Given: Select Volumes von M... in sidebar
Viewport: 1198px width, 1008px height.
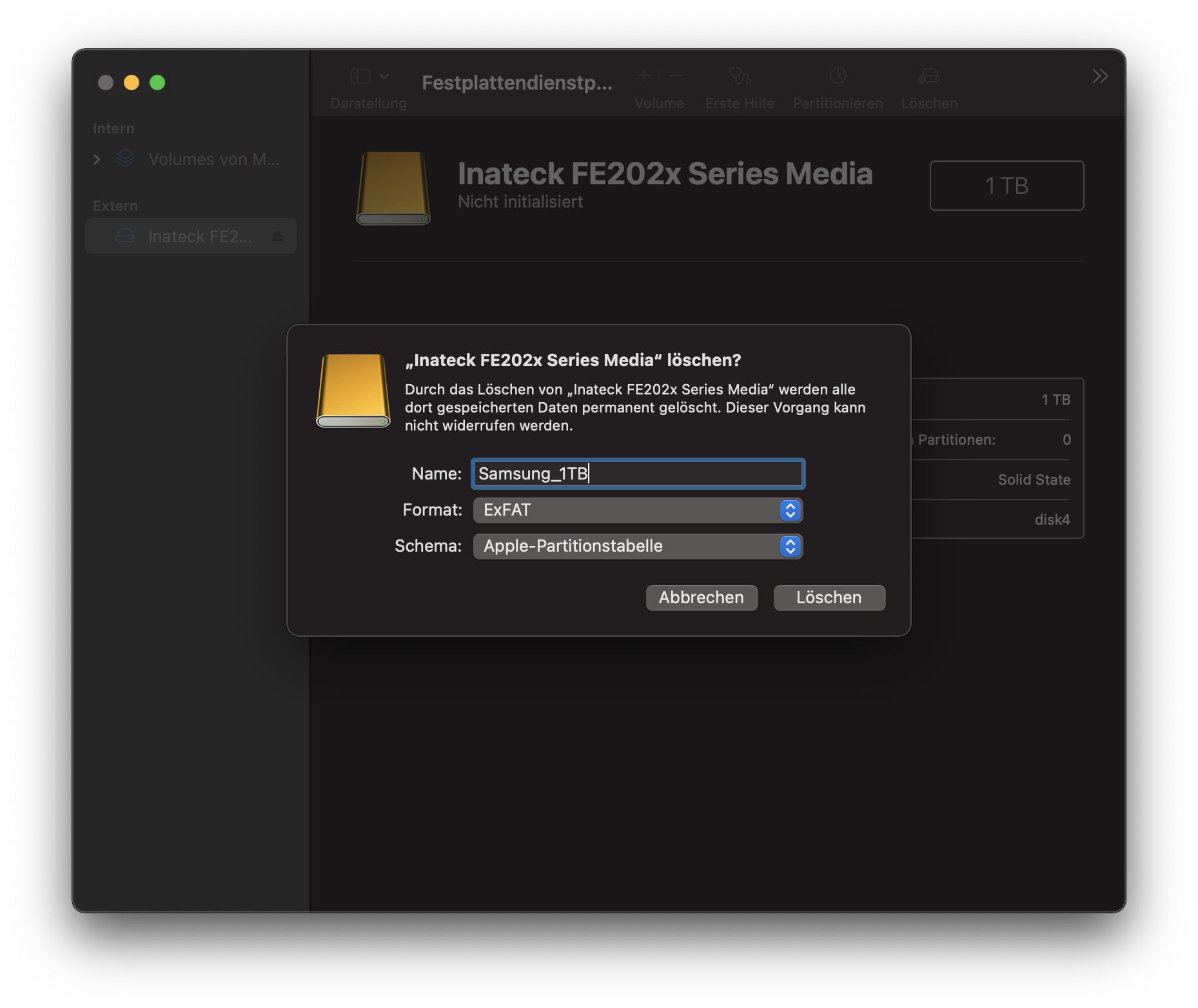Looking at the screenshot, I should coord(213,159).
